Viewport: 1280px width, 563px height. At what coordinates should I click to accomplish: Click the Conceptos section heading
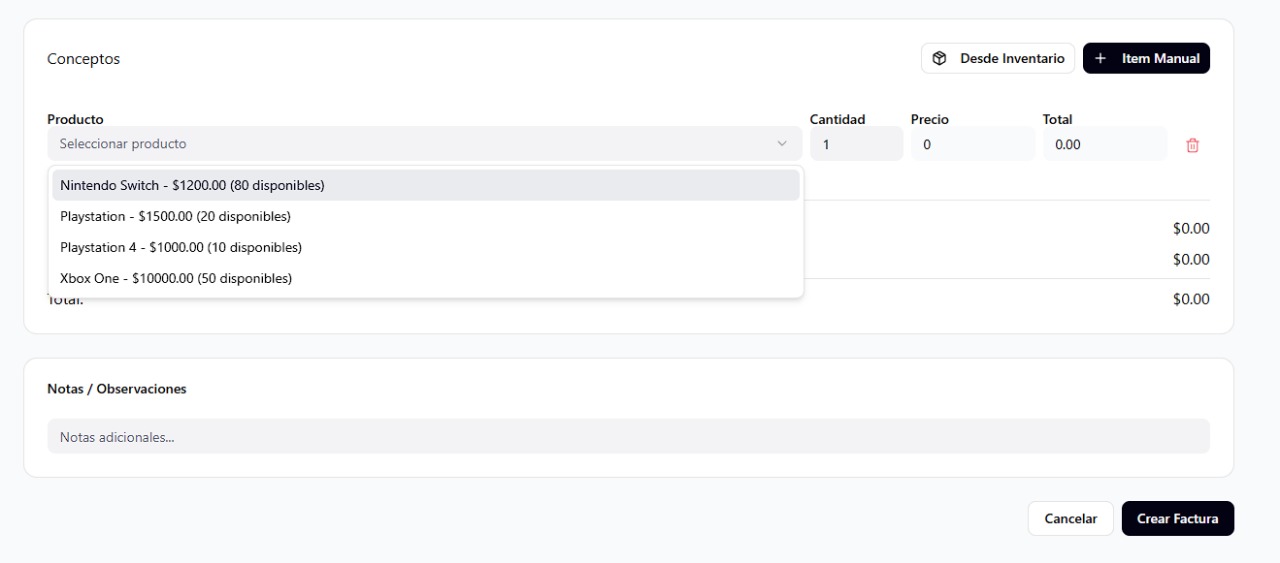pyautogui.click(x=83, y=59)
